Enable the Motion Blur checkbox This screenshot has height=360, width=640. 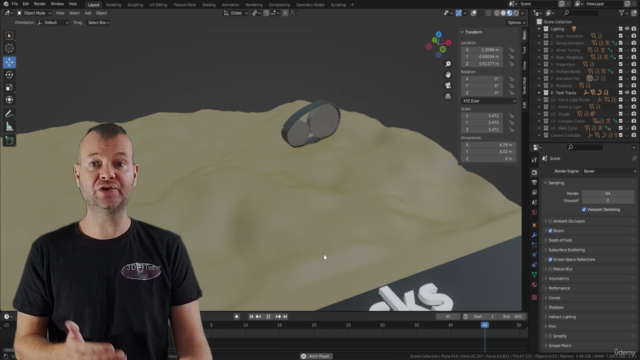[550, 269]
